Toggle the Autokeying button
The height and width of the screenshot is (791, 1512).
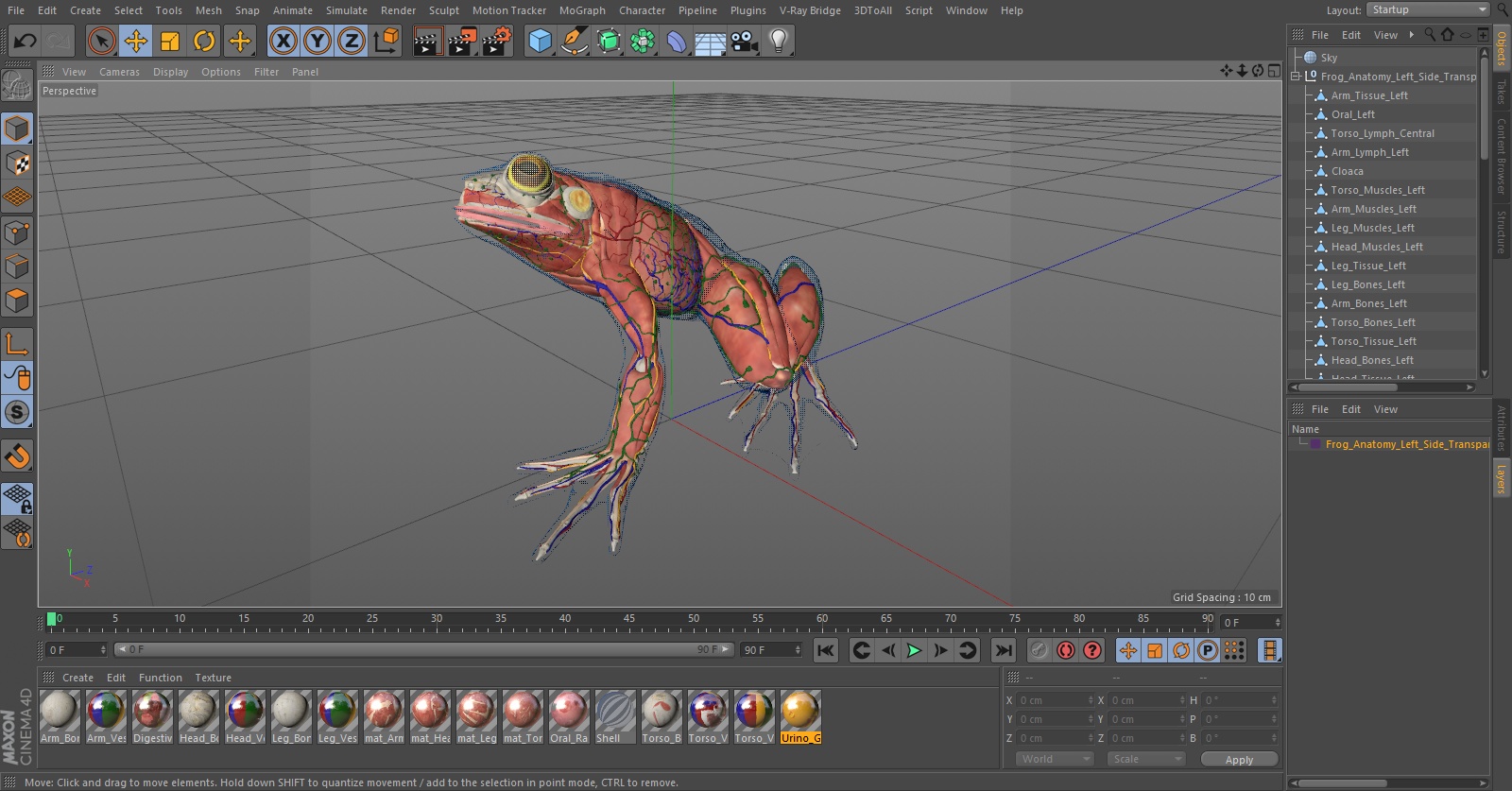click(x=1065, y=650)
